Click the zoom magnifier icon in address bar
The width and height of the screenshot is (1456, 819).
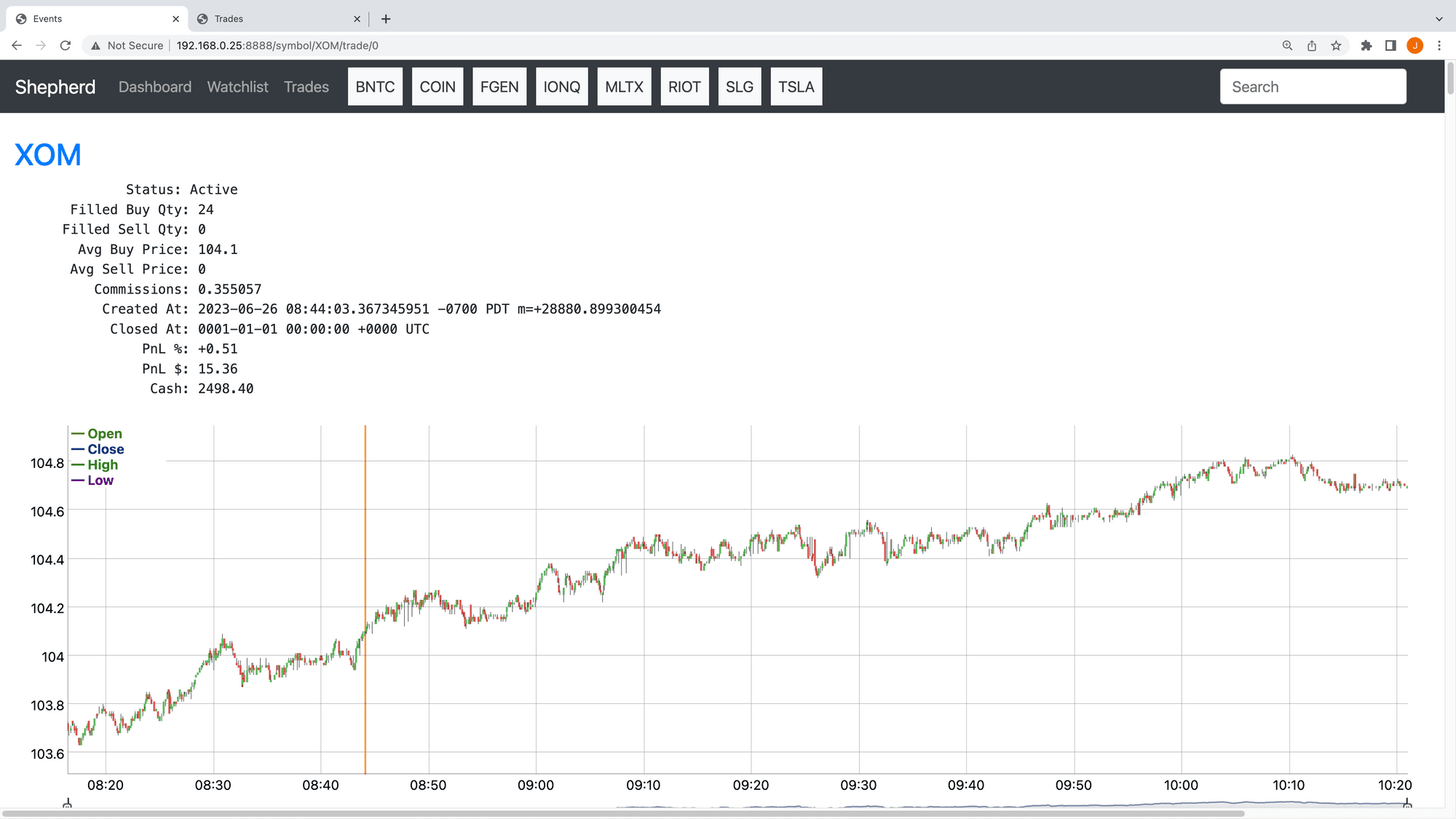tap(1287, 45)
